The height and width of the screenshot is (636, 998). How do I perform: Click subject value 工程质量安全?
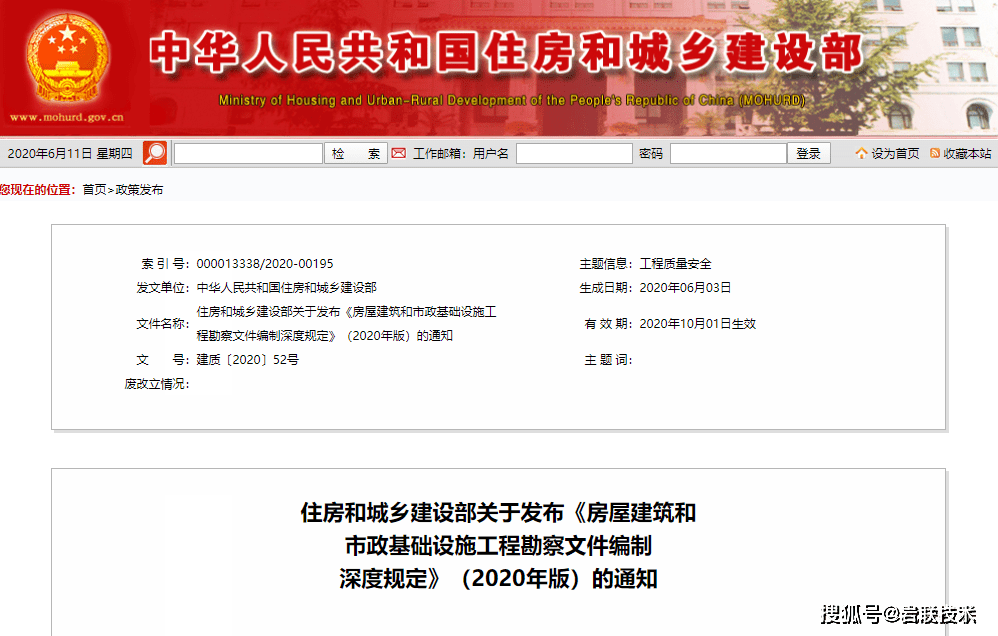(x=675, y=264)
